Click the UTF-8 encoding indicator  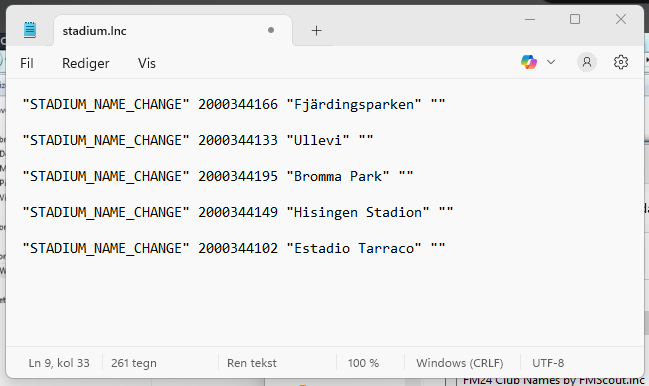point(548,363)
